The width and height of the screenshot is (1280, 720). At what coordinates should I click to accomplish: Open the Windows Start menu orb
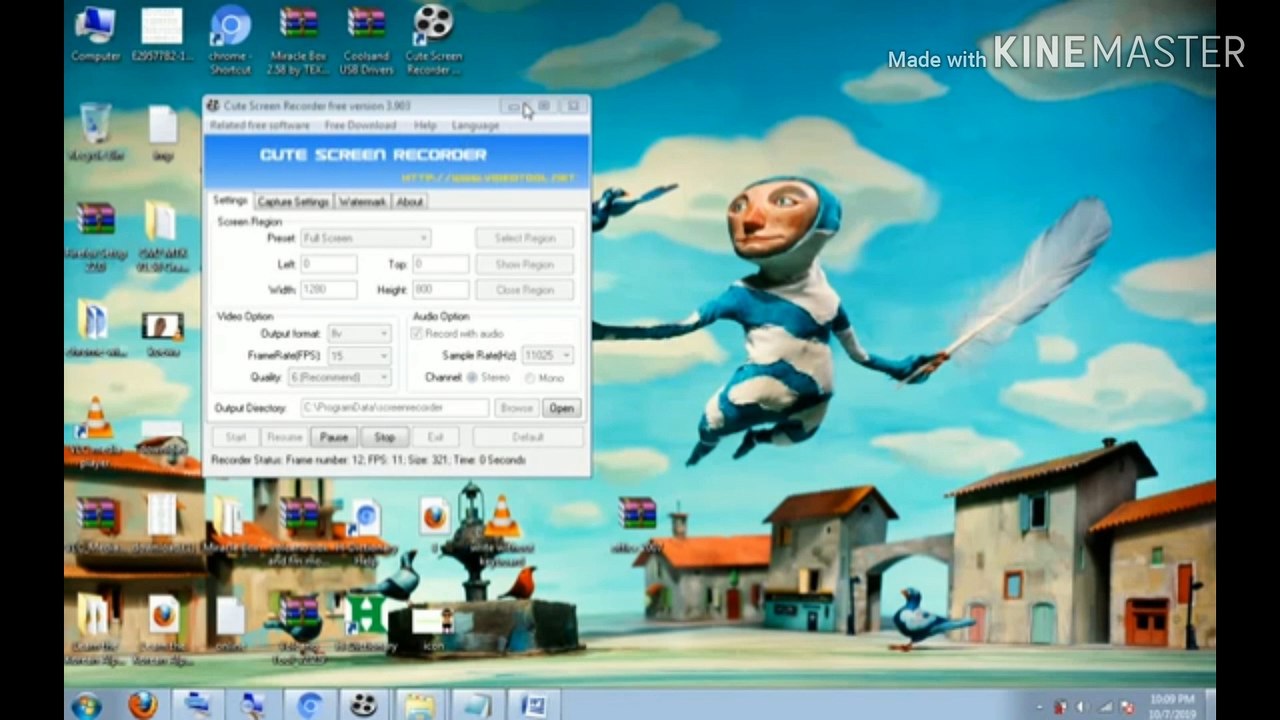87,704
